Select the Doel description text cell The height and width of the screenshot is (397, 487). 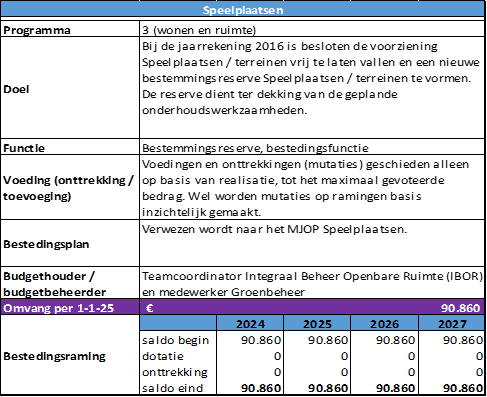[x=312, y=88]
